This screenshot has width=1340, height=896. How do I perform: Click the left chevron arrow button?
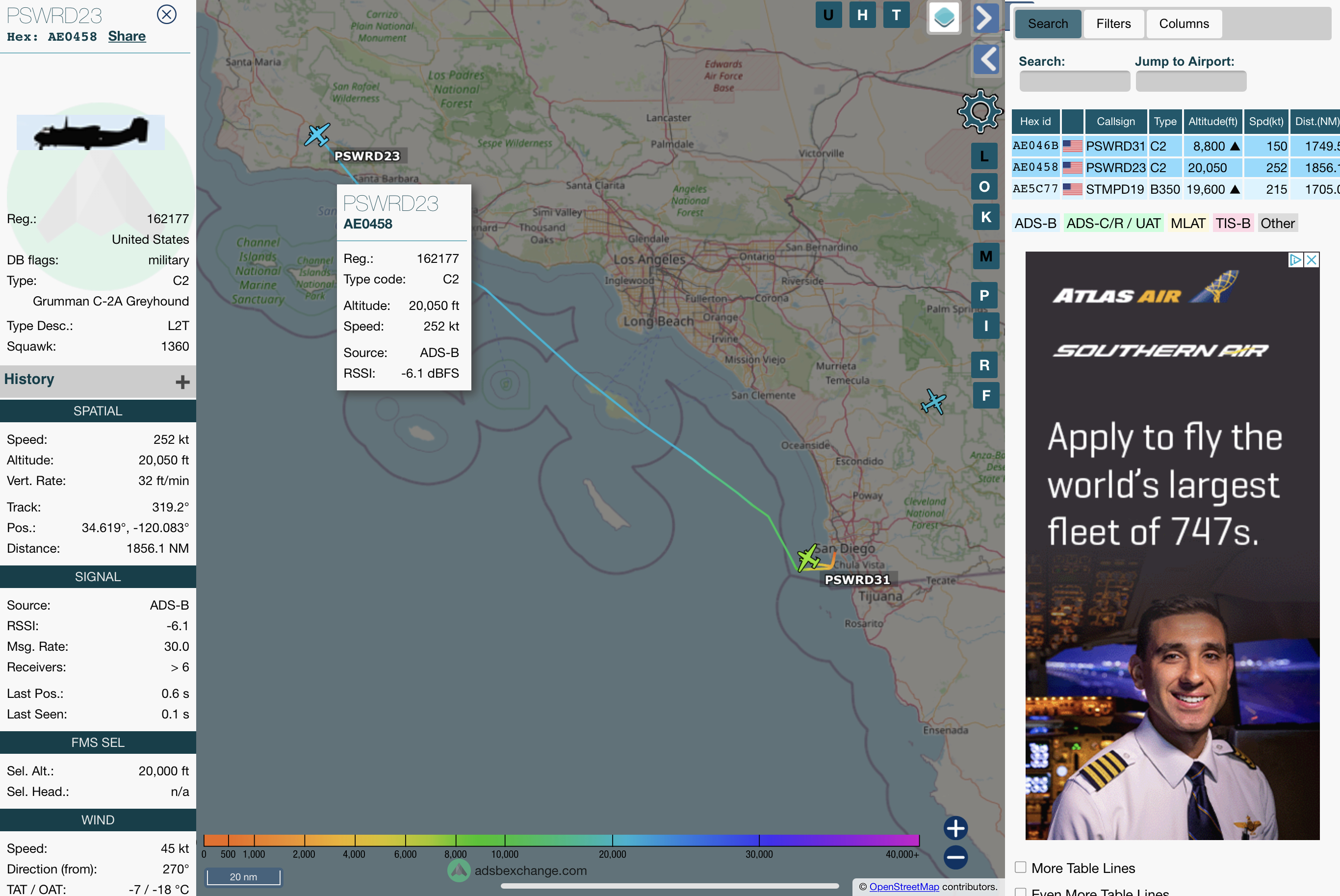(x=985, y=59)
